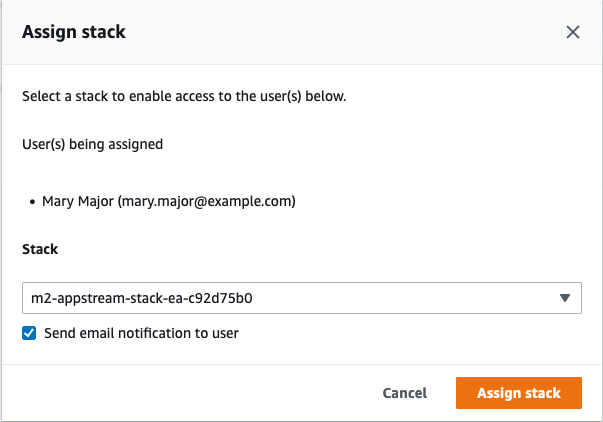The image size is (603, 422).
Task: Click the word 'Assign' on the orange button
Action: point(498,393)
